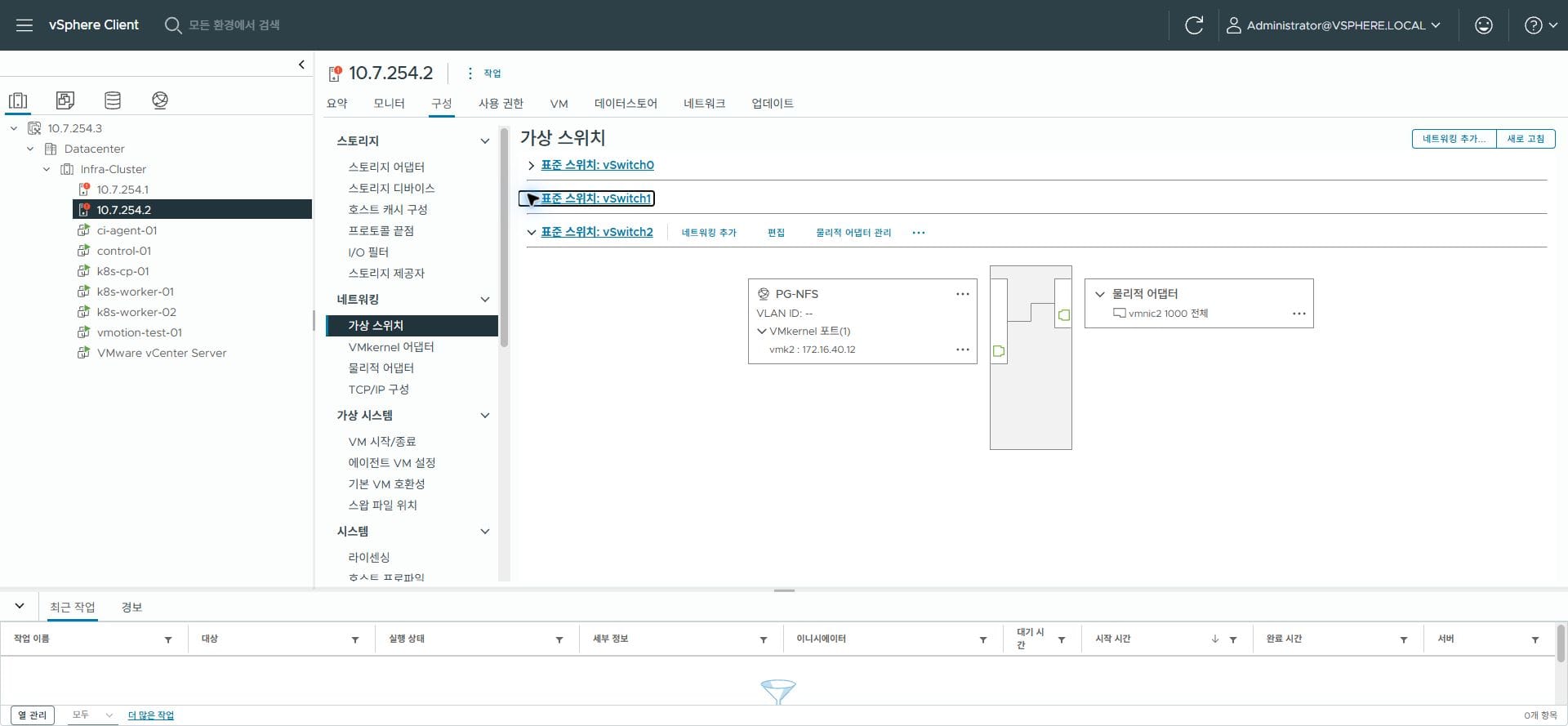Filter the 작업 이름 column

[168, 639]
